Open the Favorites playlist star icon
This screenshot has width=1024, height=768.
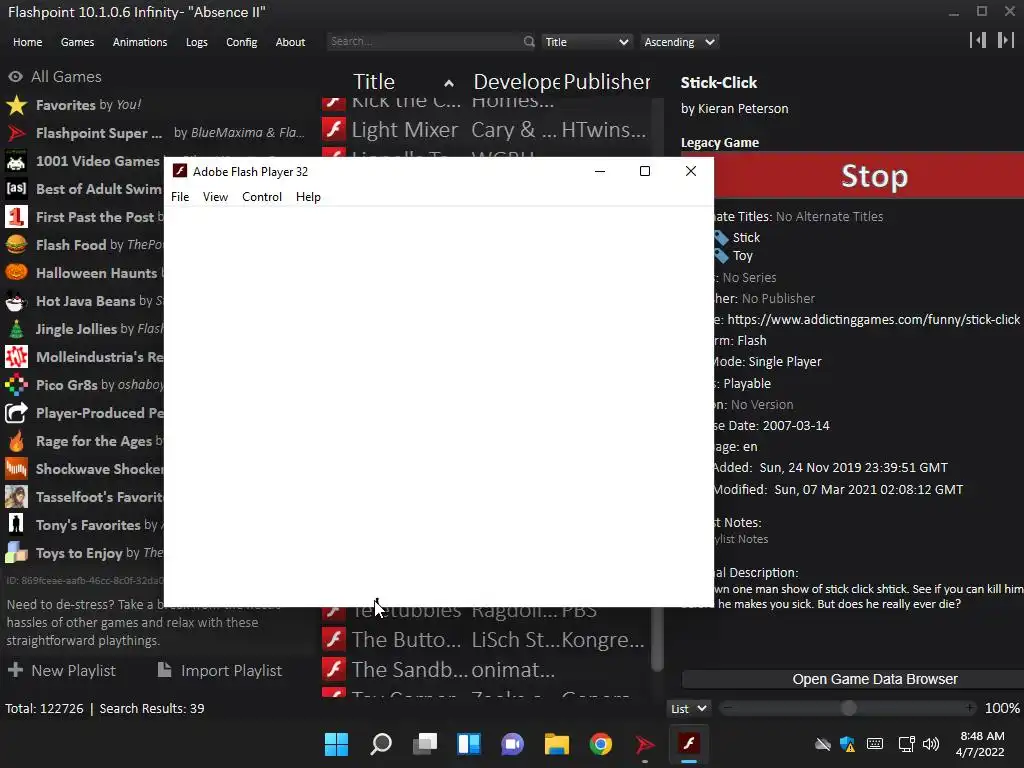[16, 105]
